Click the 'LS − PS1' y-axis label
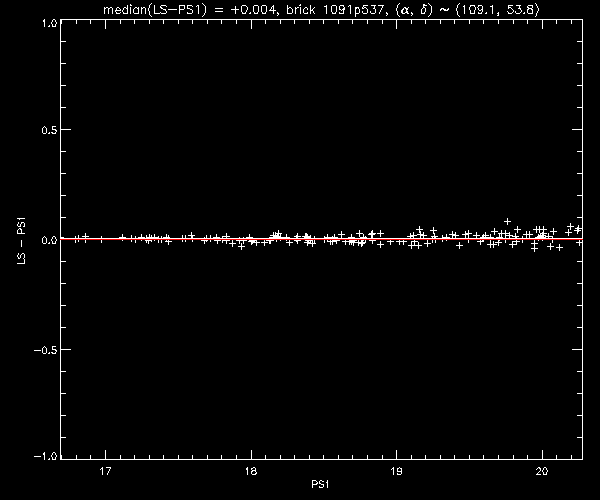This screenshot has height=500, width=600. click(21, 240)
